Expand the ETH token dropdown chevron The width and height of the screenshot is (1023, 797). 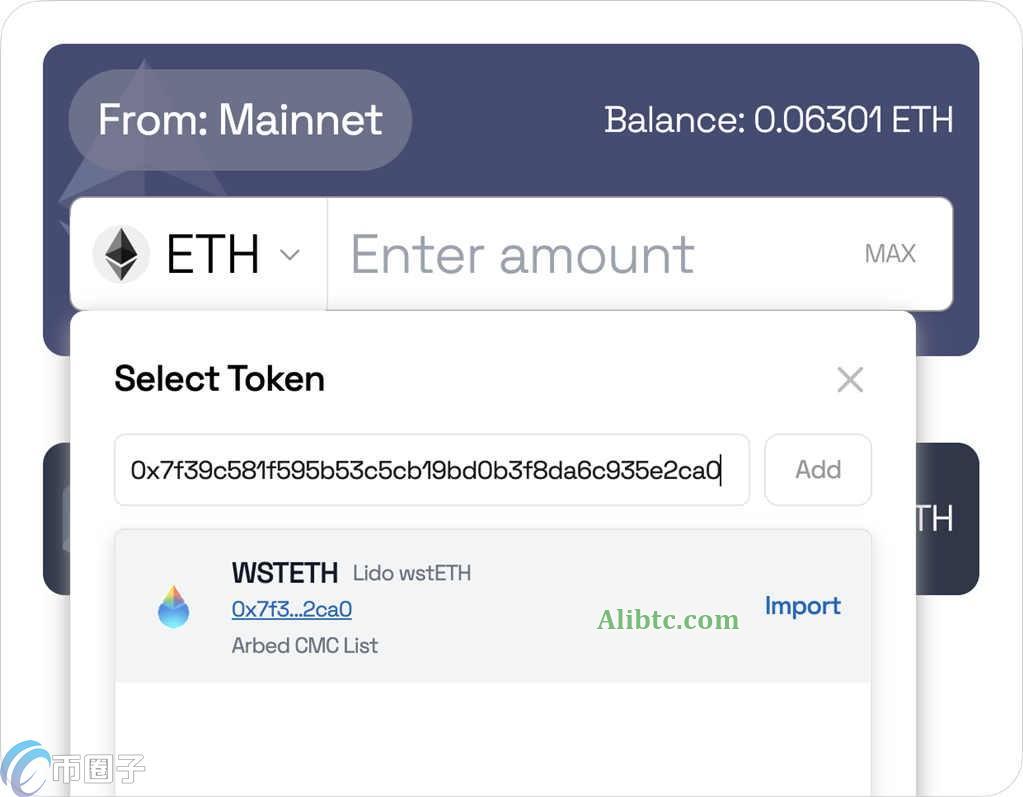pyautogui.click(x=290, y=255)
